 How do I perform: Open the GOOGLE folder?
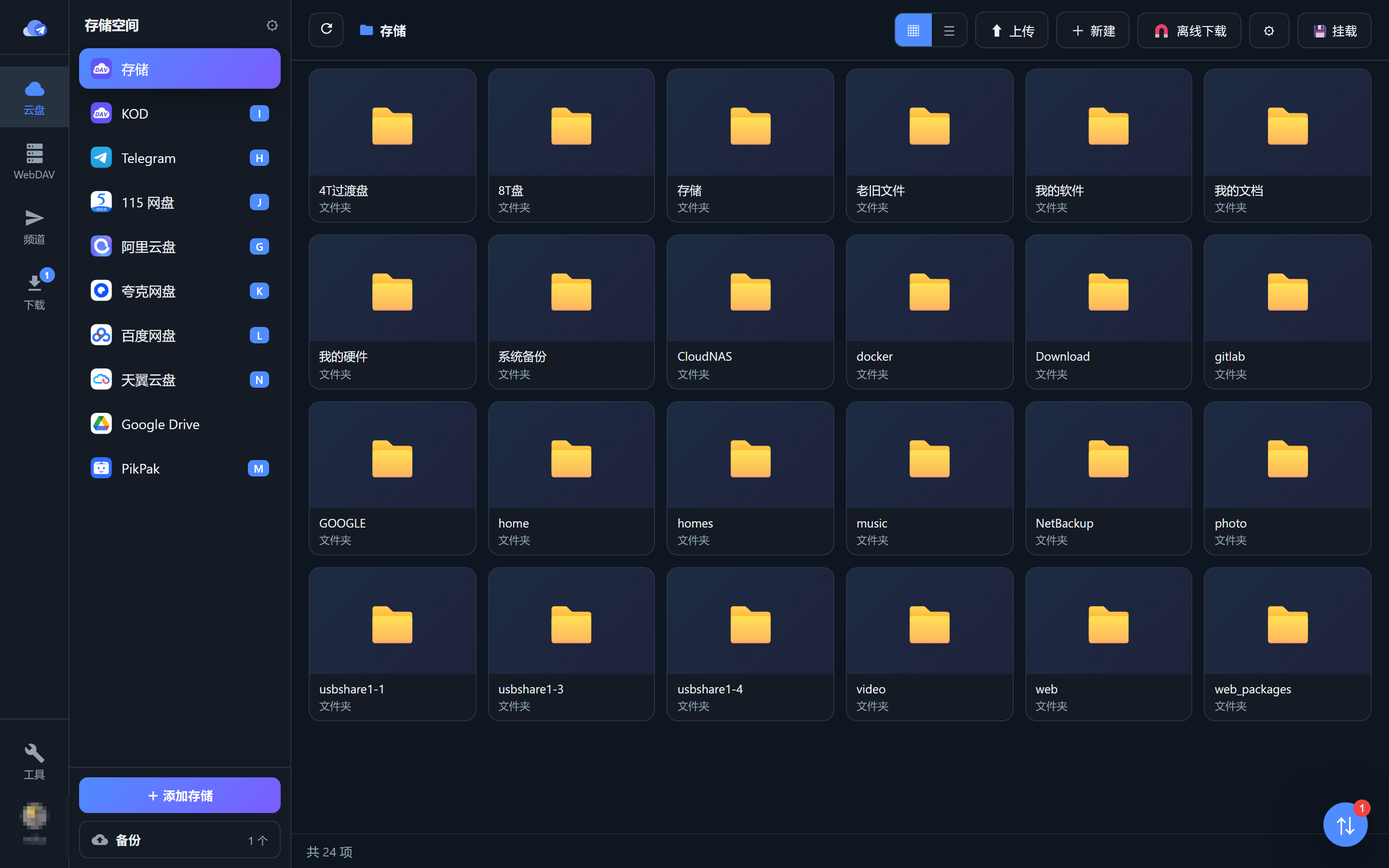coord(393,478)
